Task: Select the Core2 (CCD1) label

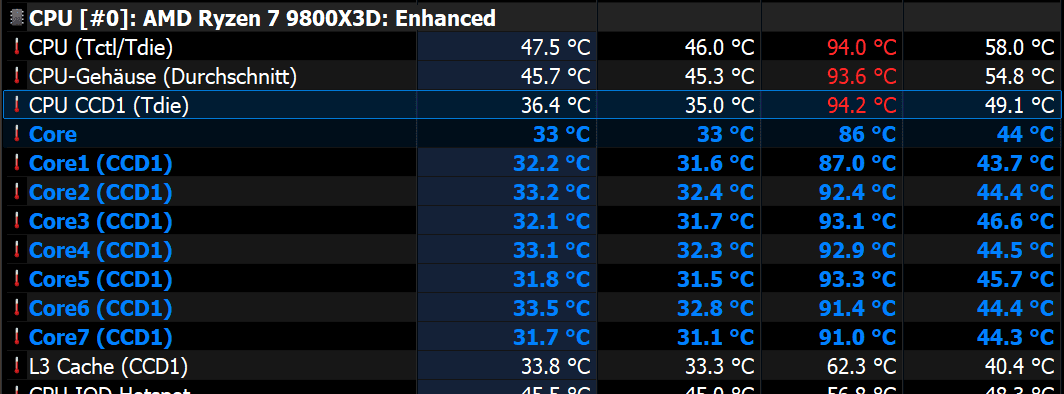Action: coord(100,193)
